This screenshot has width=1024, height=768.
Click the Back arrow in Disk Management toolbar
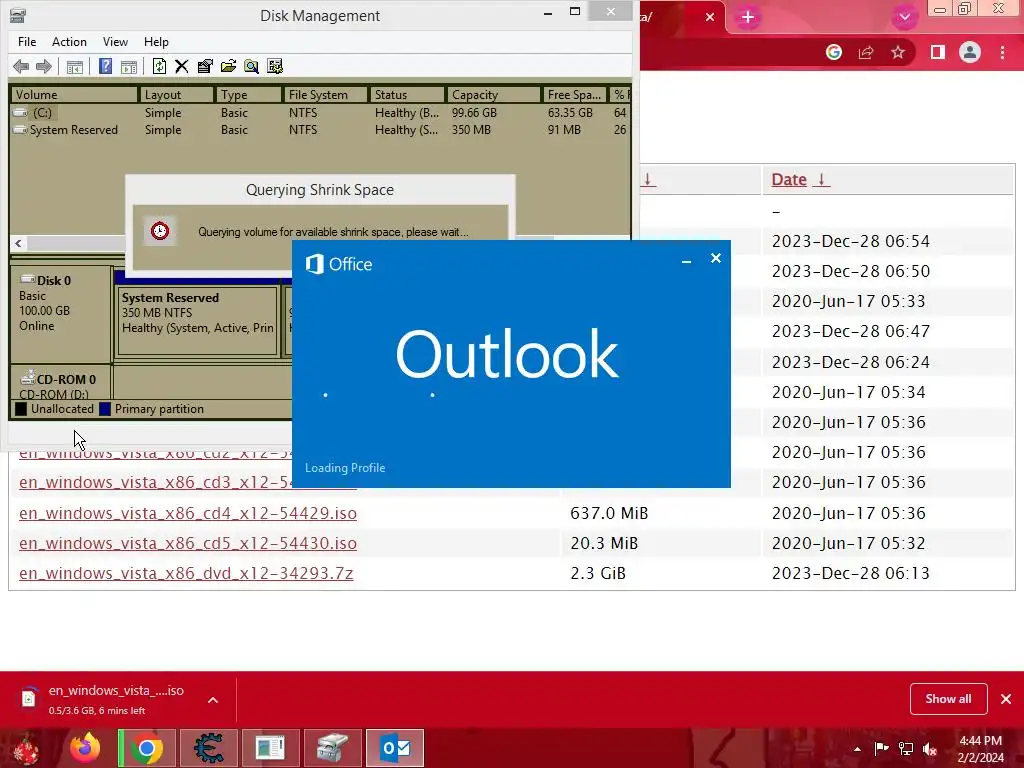(x=21, y=66)
